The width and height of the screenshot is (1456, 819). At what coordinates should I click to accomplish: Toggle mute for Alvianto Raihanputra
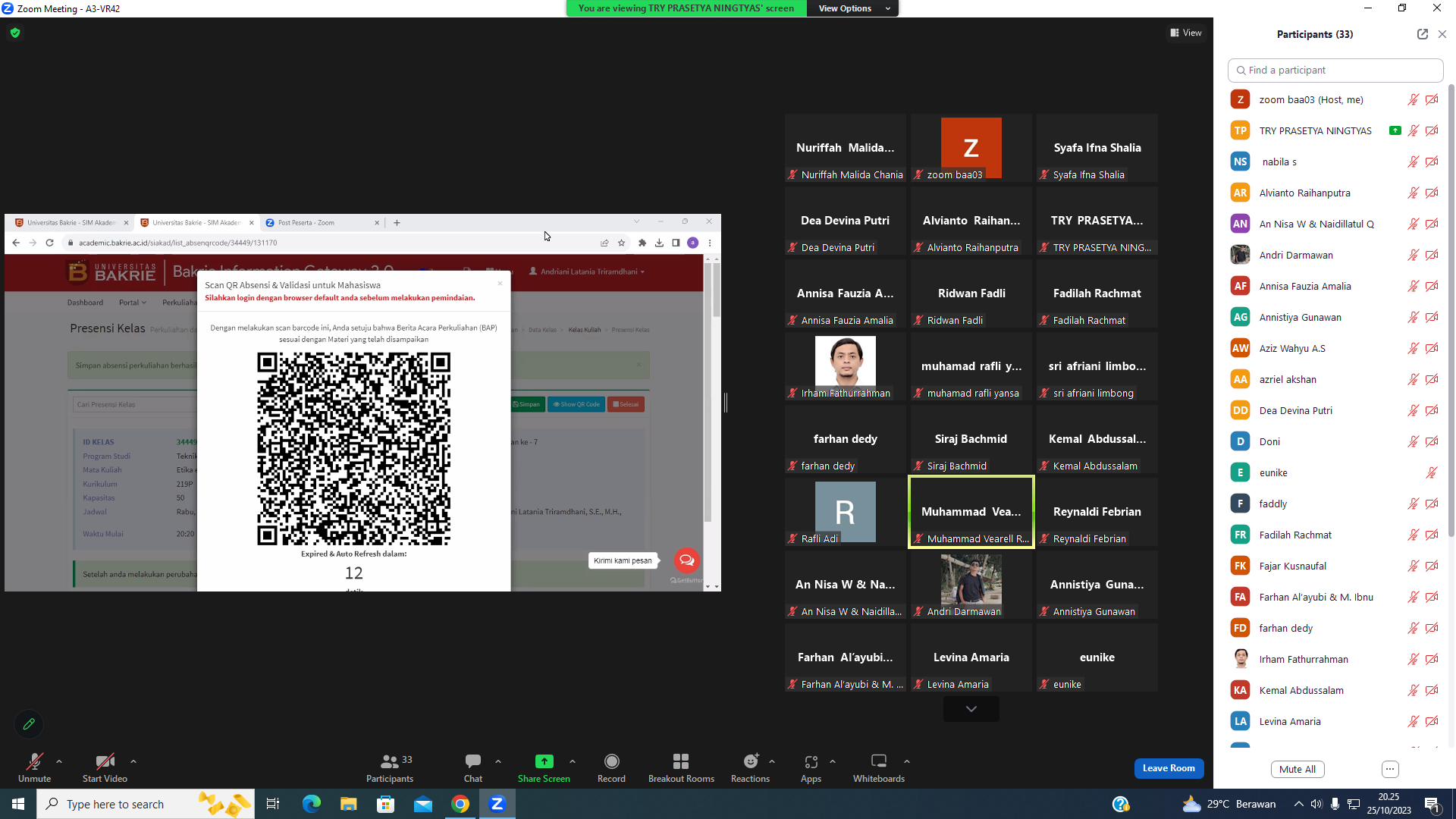(1414, 193)
